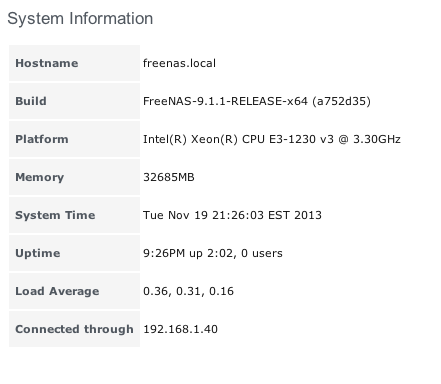Select the Hostname label cell
Image resolution: width=441 pixels, height=384 pixels.
click(74, 63)
